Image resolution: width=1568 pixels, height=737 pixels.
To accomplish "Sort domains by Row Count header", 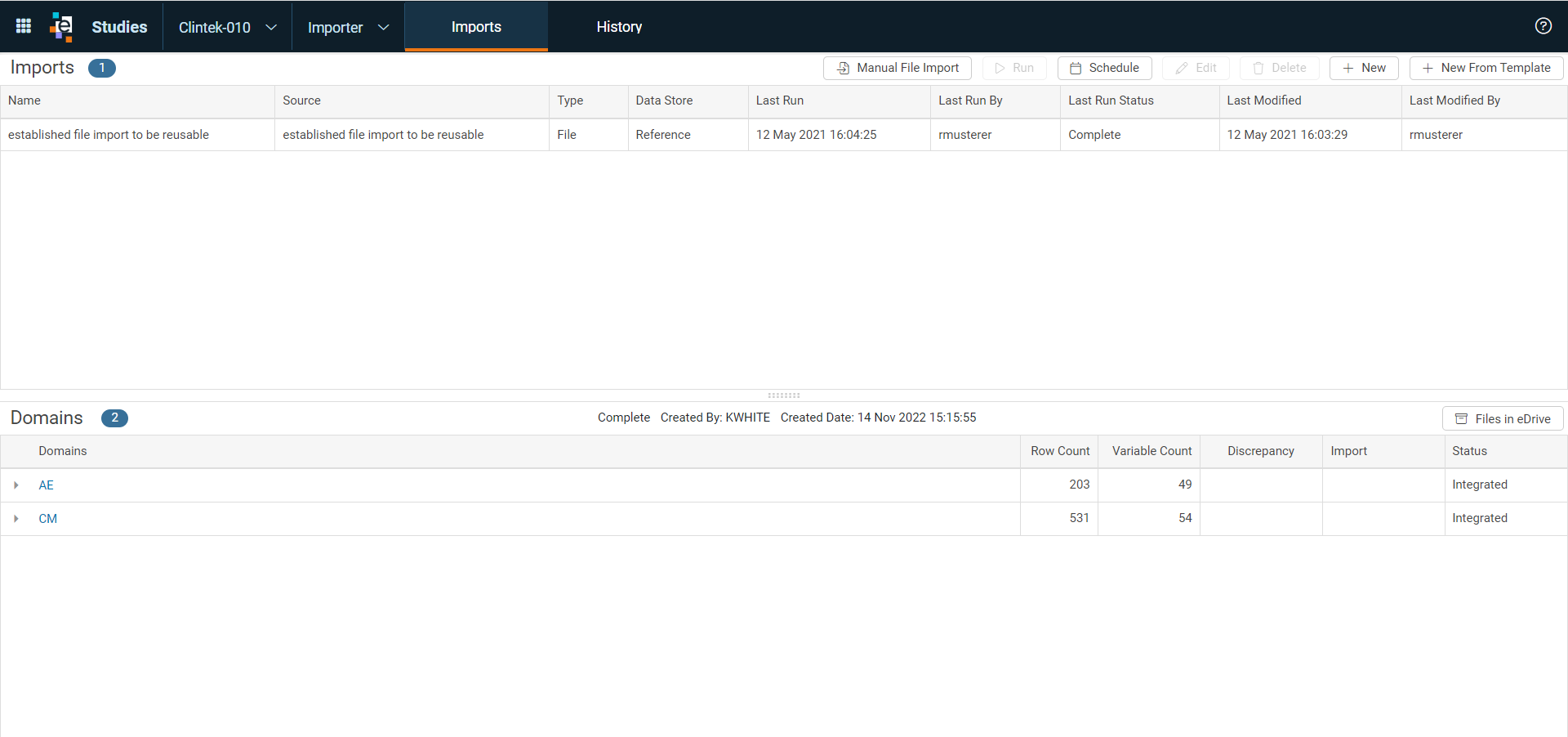I will pos(1059,451).
